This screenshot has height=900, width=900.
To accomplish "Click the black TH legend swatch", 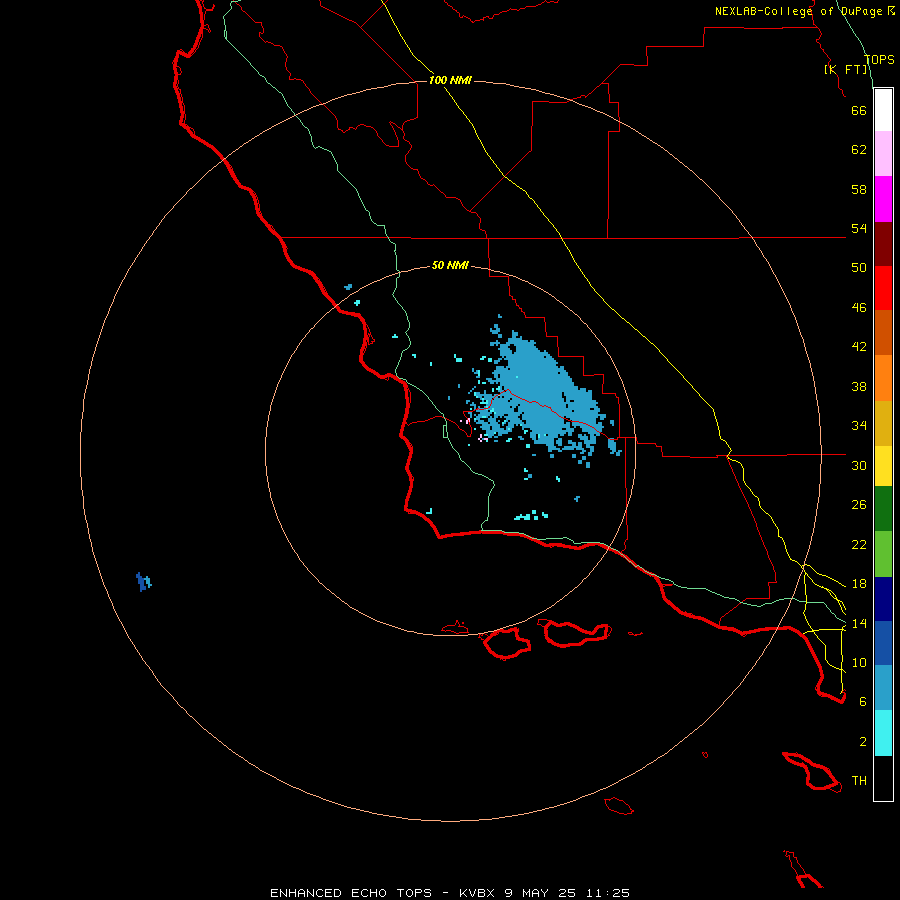I will pos(883,778).
